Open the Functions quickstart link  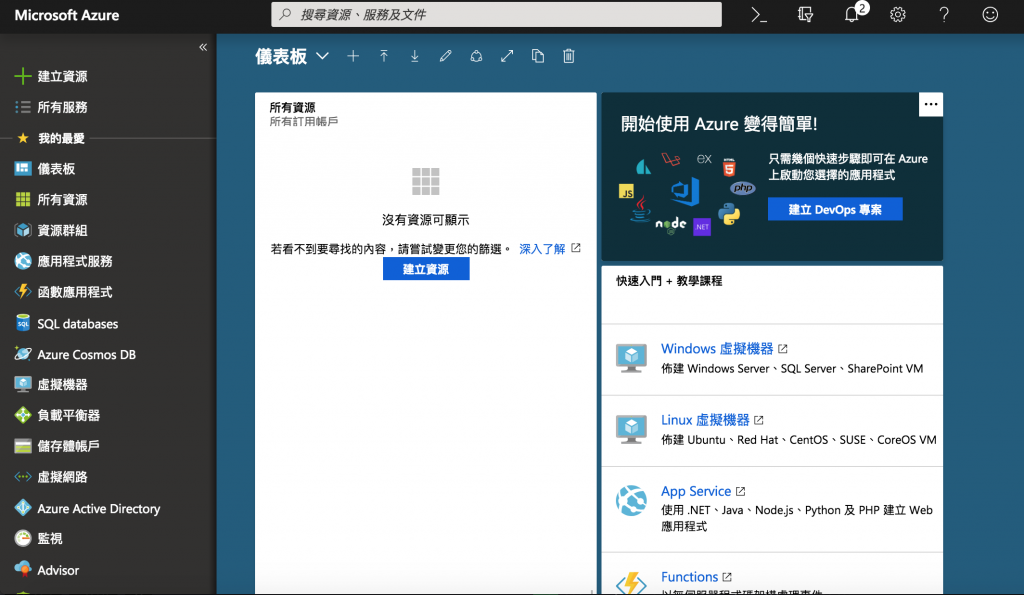[690, 577]
